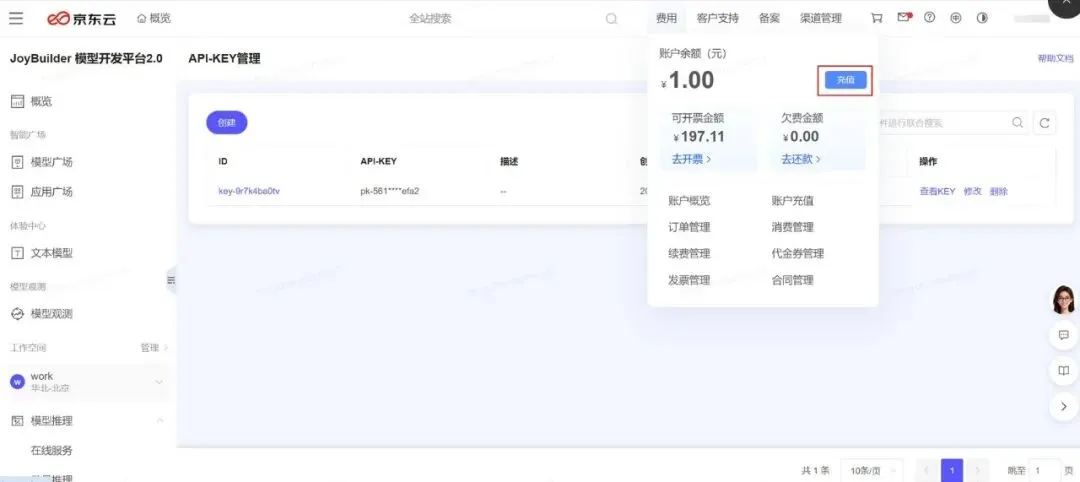Viewport: 1080px width, 482px height.
Task: Select 订单管理 in fee menu
Action: (x=689, y=227)
